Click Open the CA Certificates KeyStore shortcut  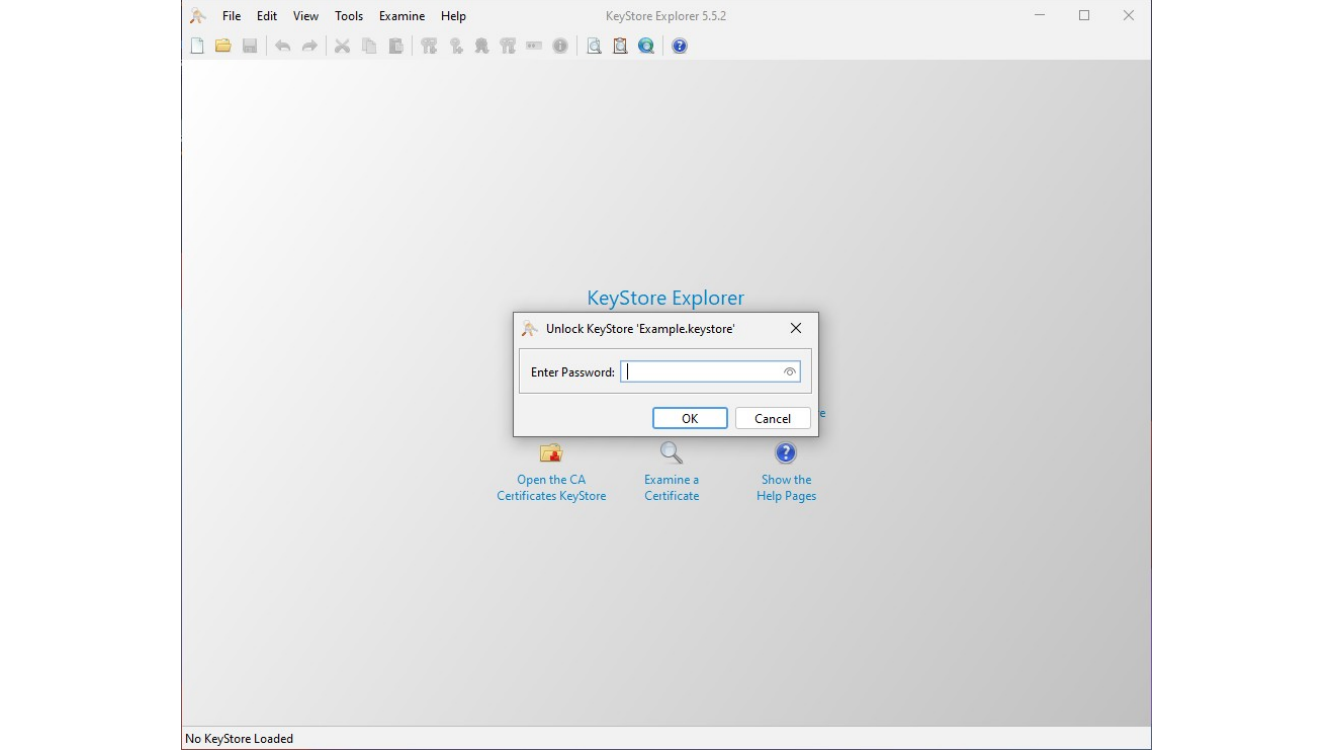(x=551, y=474)
